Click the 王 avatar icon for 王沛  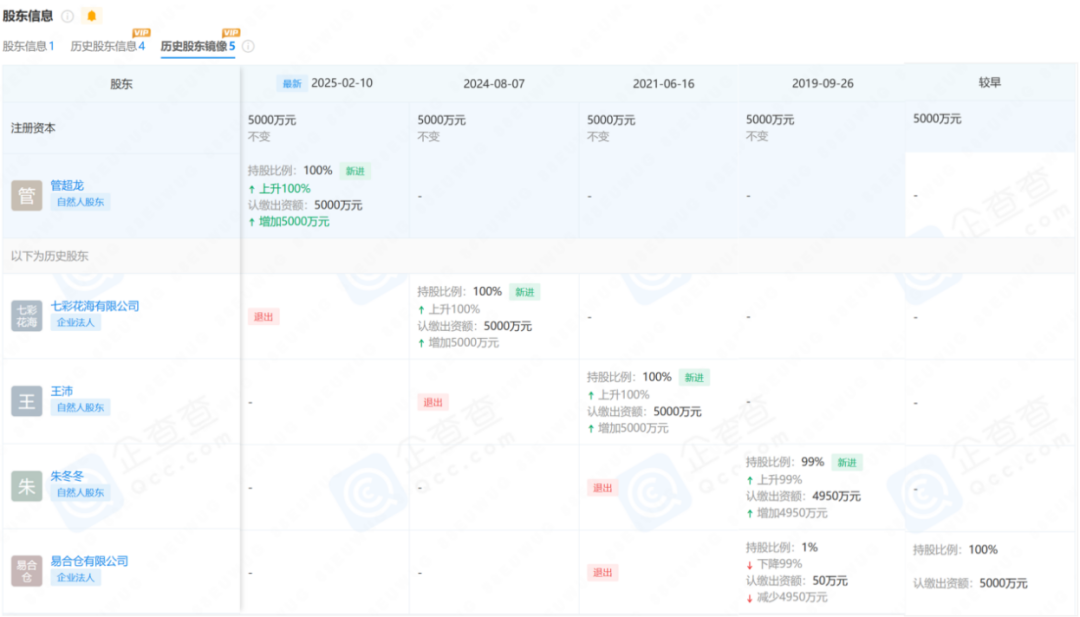[x=27, y=401]
